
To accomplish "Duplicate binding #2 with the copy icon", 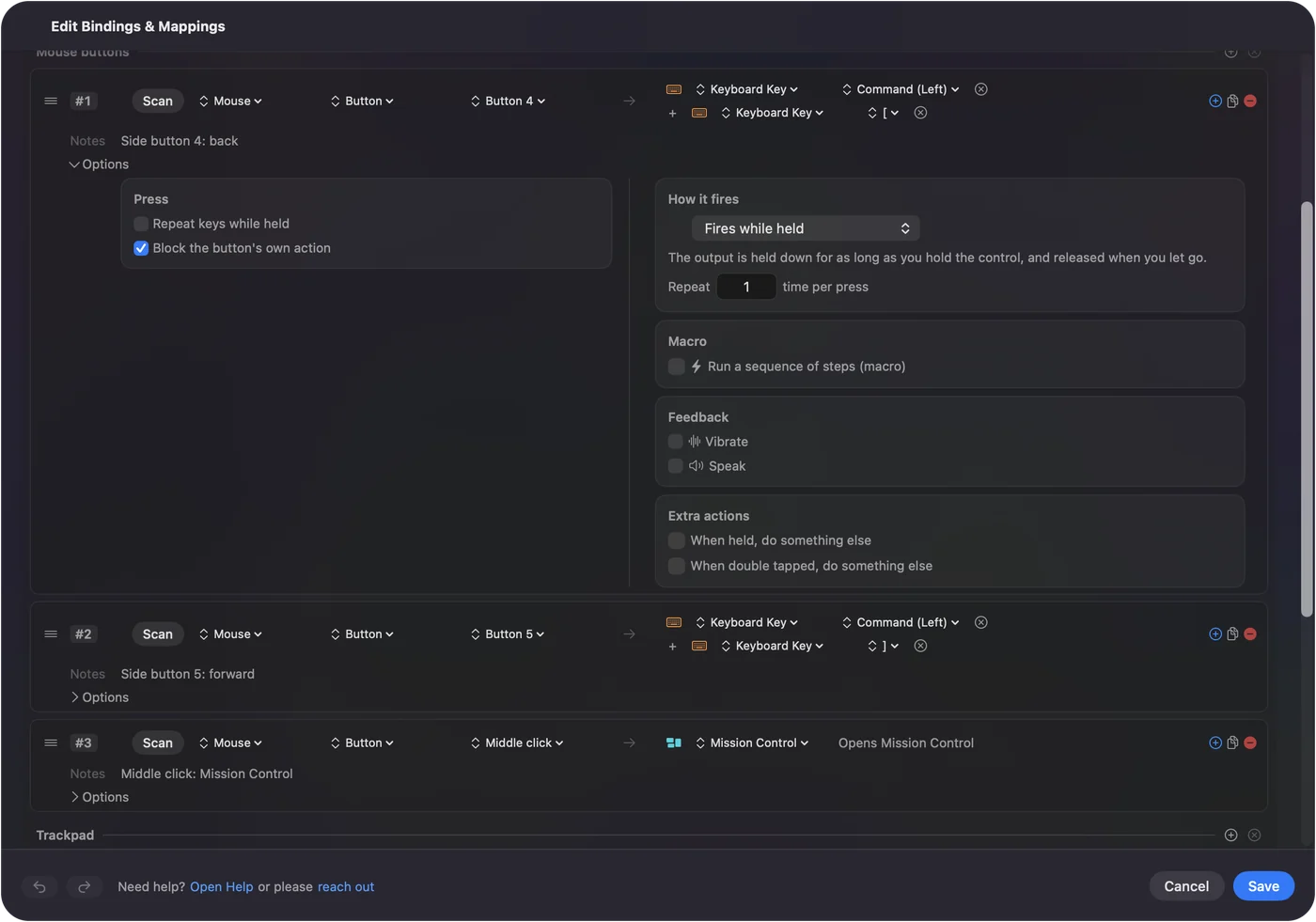I will point(1232,634).
